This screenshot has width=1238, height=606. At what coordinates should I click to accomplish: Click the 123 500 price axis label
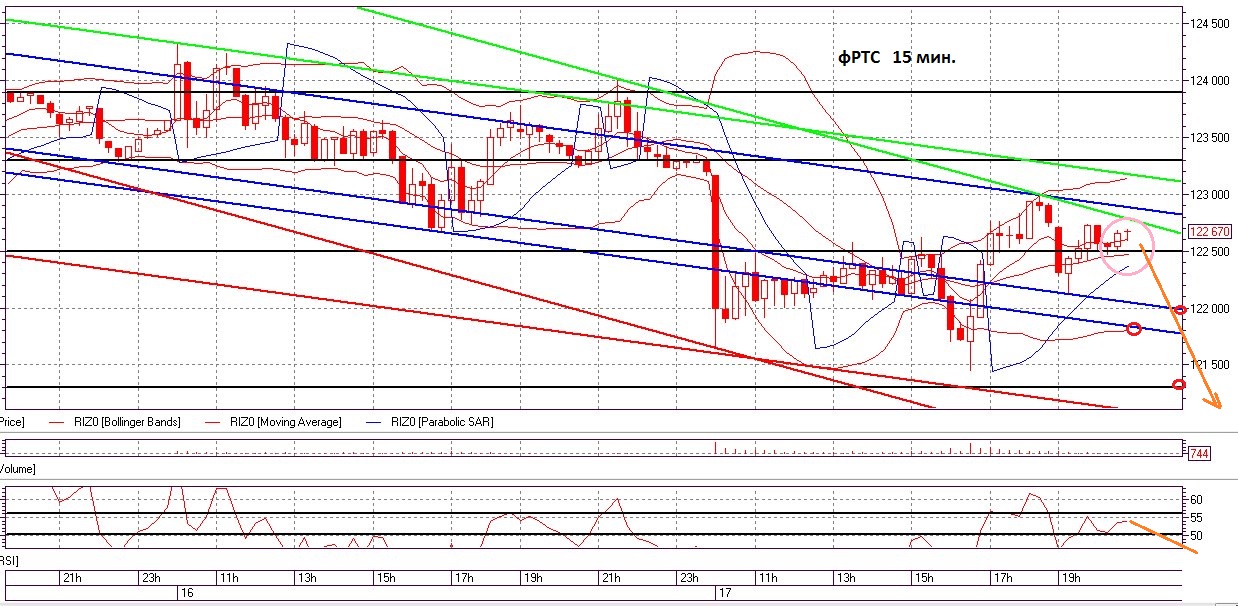[x=1208, y=137]
